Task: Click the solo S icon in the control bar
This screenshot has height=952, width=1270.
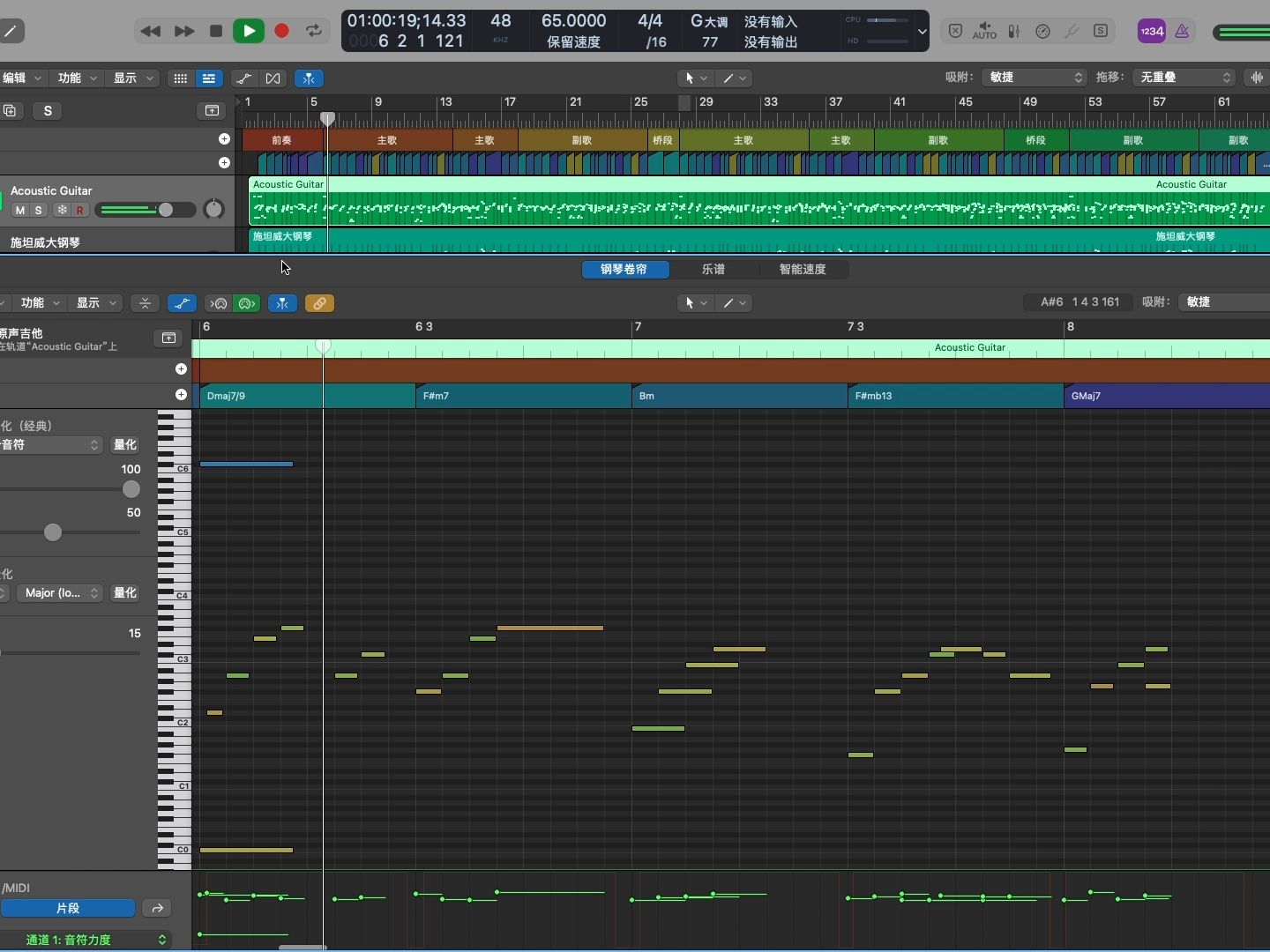Action: click(x=1102, y=31)
